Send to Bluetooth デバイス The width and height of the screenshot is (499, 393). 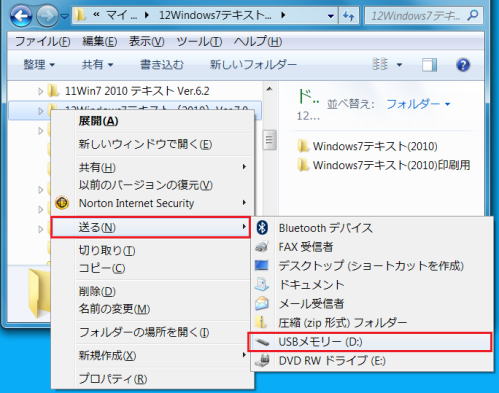[x=372, y=228]
